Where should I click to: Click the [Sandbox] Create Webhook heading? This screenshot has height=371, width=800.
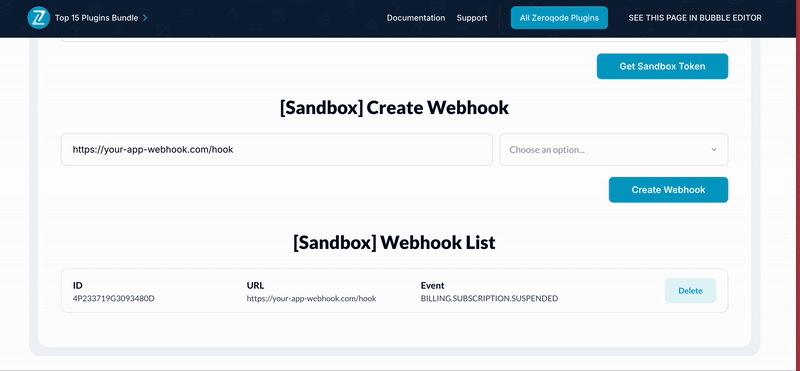click(394, 108)
